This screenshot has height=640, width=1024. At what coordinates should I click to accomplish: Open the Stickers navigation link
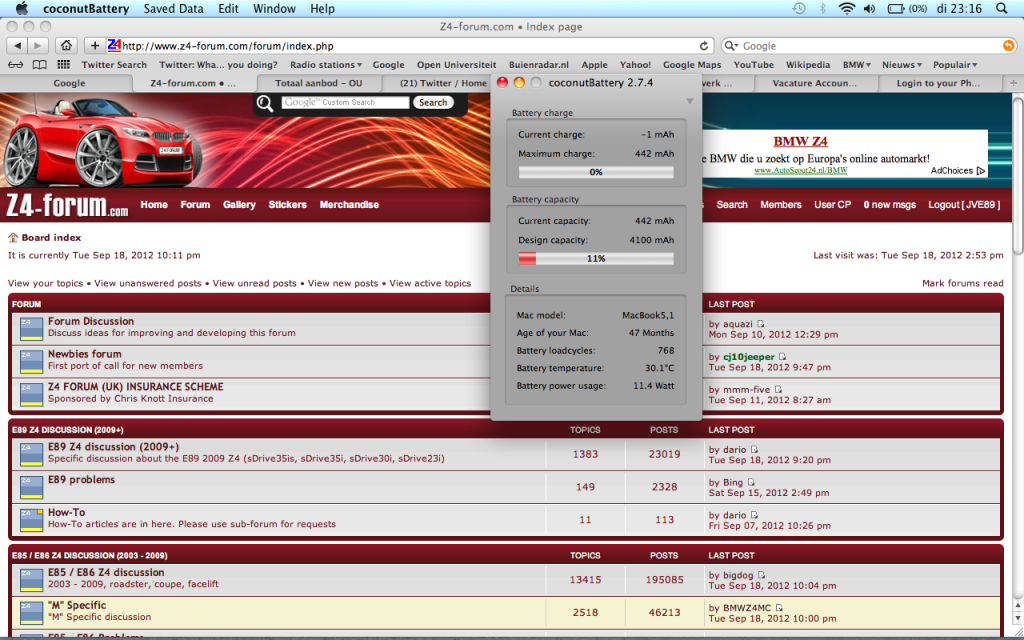[x=287, y=204]
